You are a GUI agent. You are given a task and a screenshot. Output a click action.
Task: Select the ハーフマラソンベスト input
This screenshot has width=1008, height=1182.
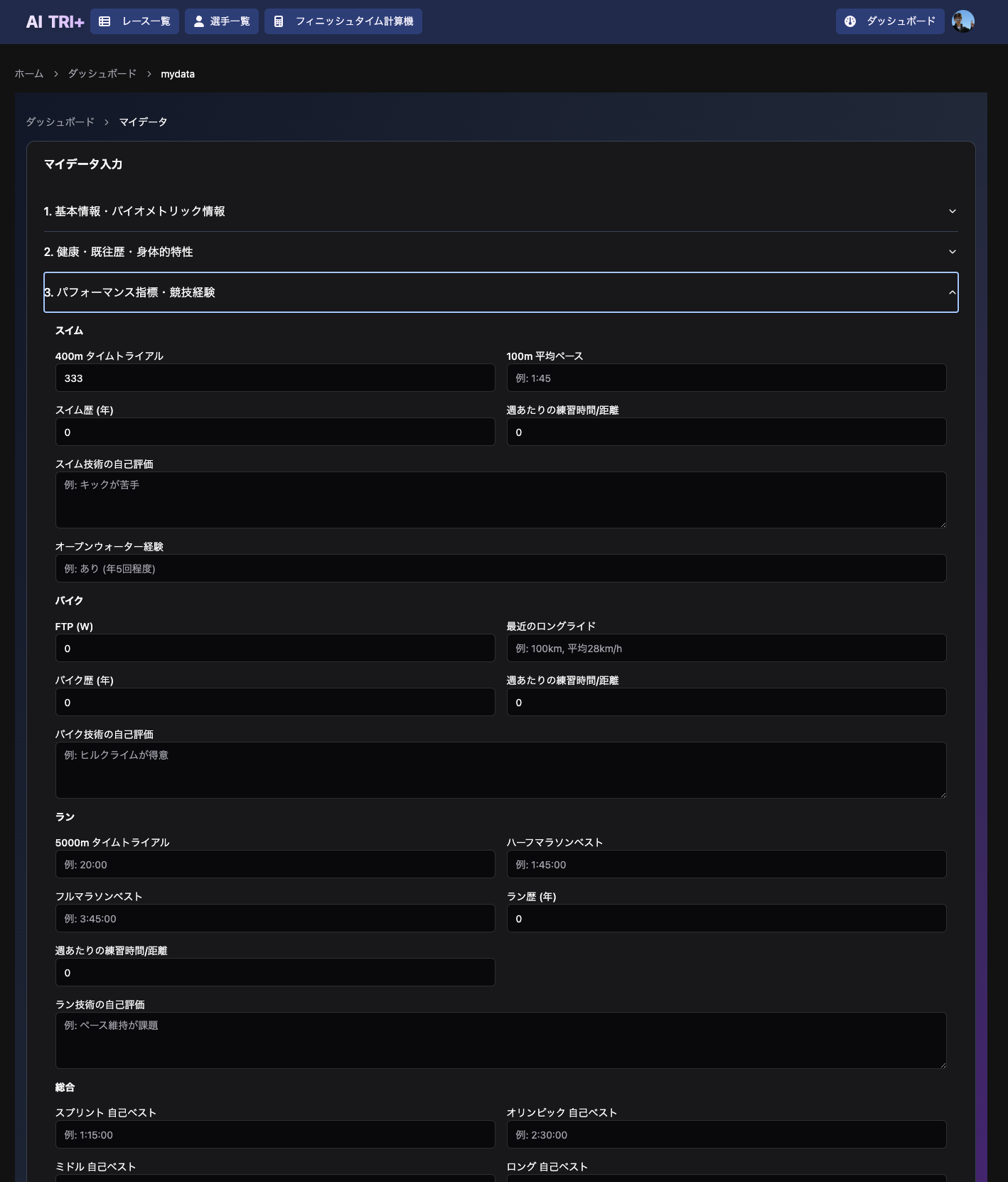pyautogui.click(x=726, y=865)
